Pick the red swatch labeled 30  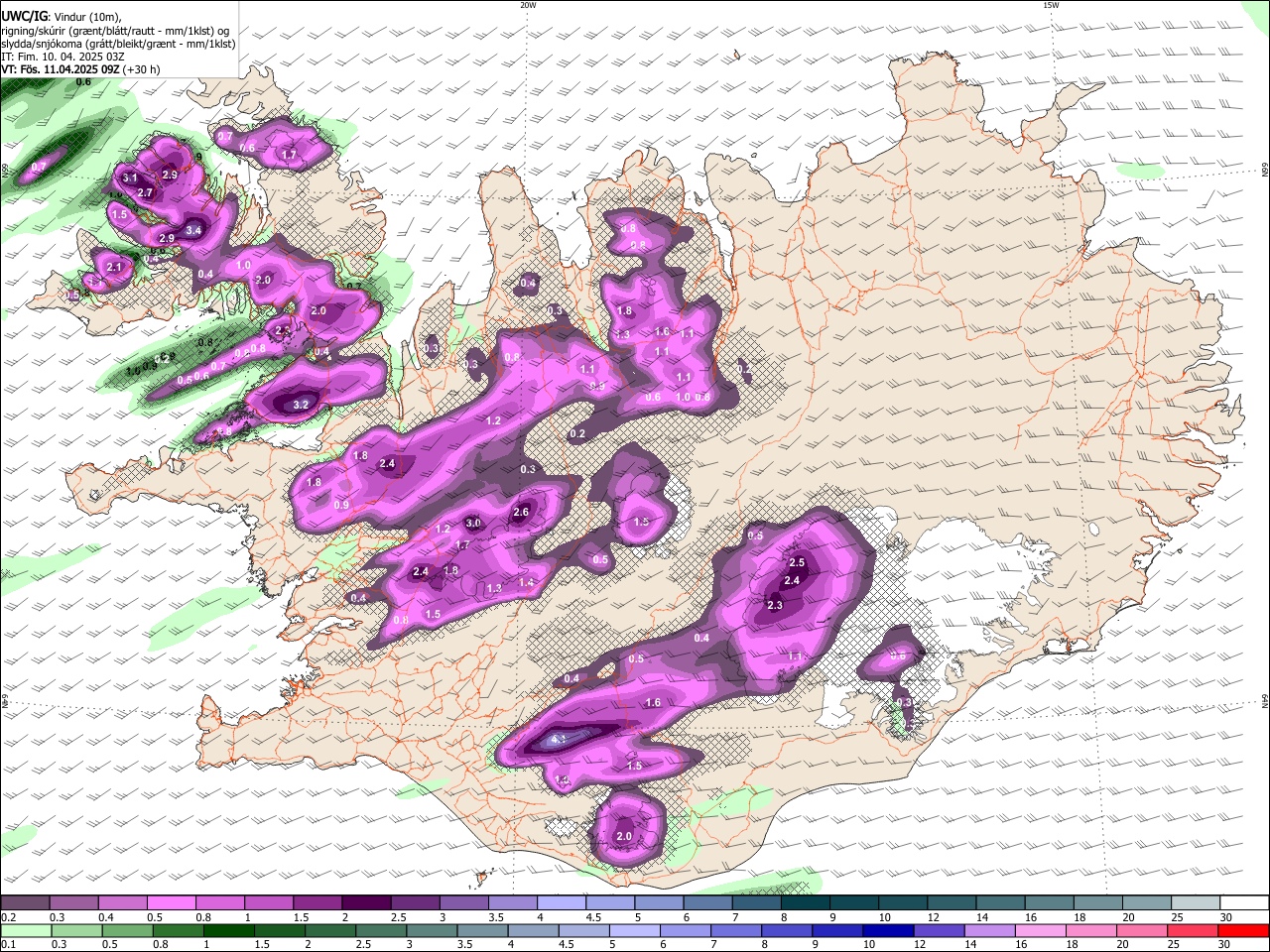[1243, 930]
